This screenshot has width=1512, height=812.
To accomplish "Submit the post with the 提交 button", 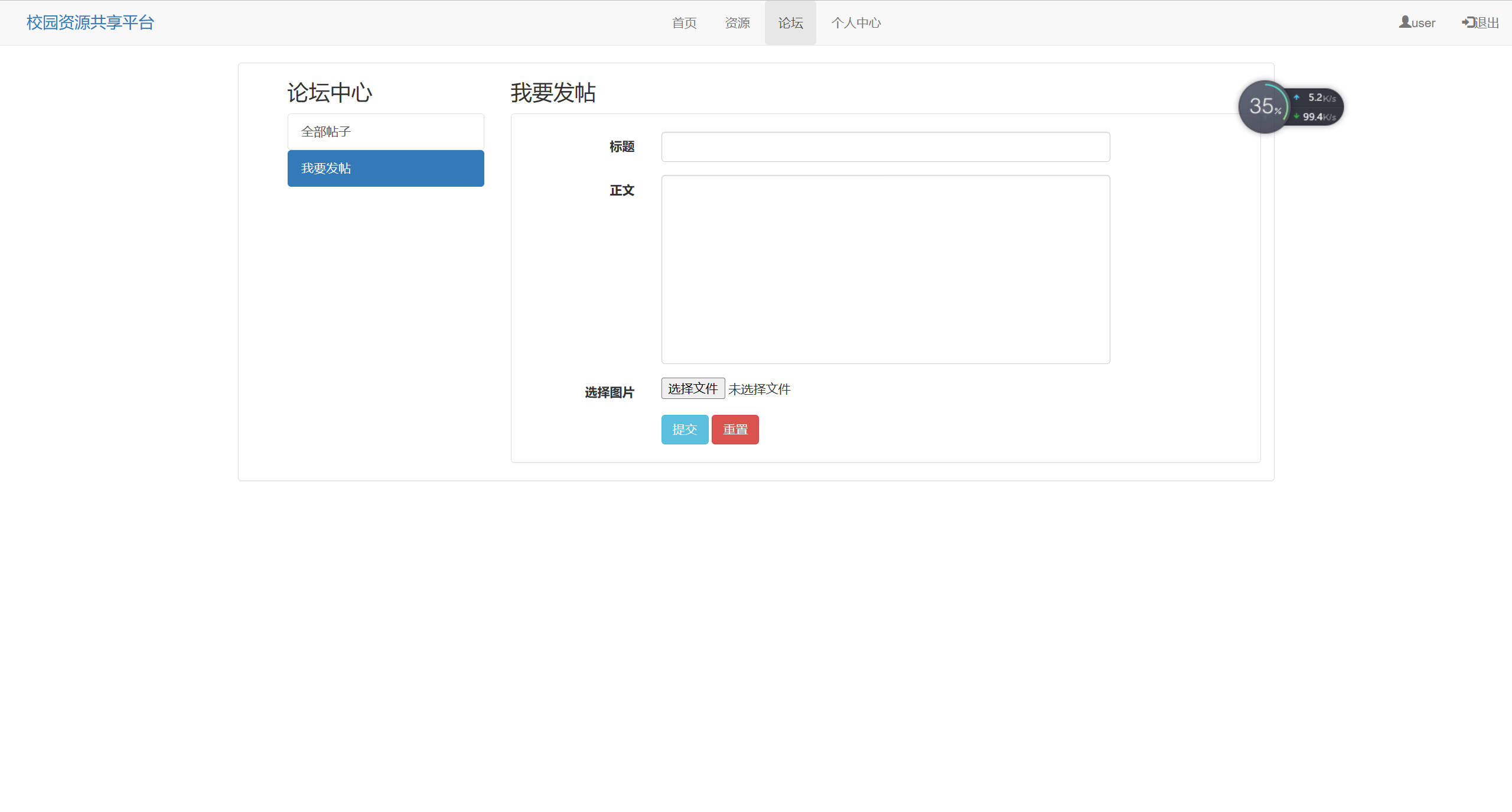I will tap(685, 430).
